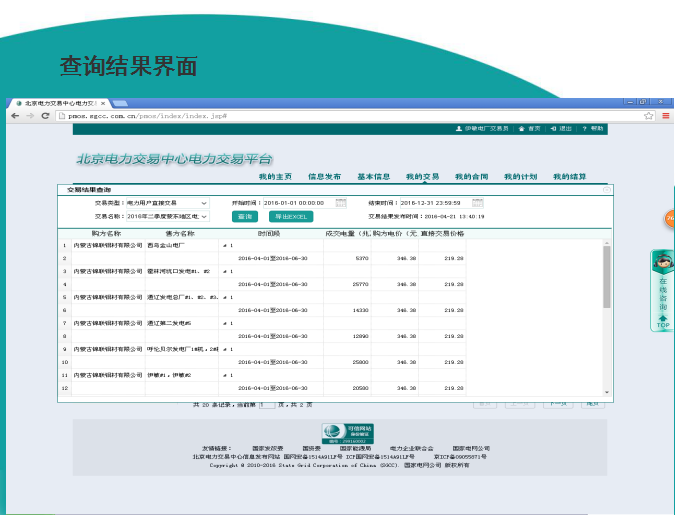
Task: Click the 退出 logout link
Action: point(563,129)
